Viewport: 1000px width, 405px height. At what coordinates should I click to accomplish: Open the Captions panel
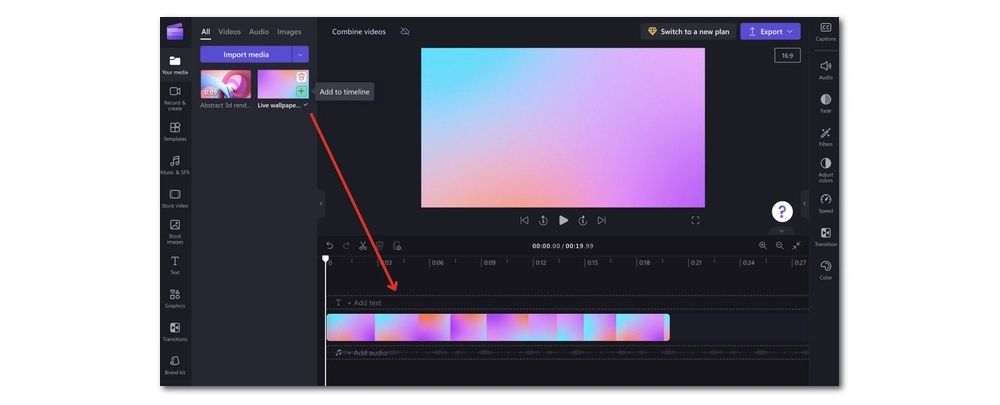tap(825, 32)
